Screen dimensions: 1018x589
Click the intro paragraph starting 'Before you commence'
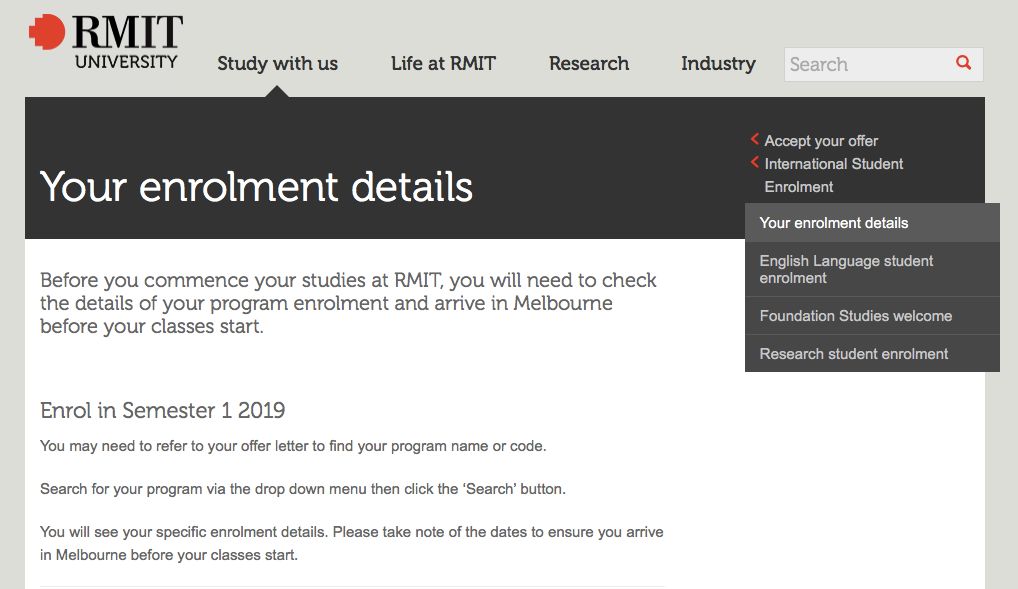(x=349, y=303)
